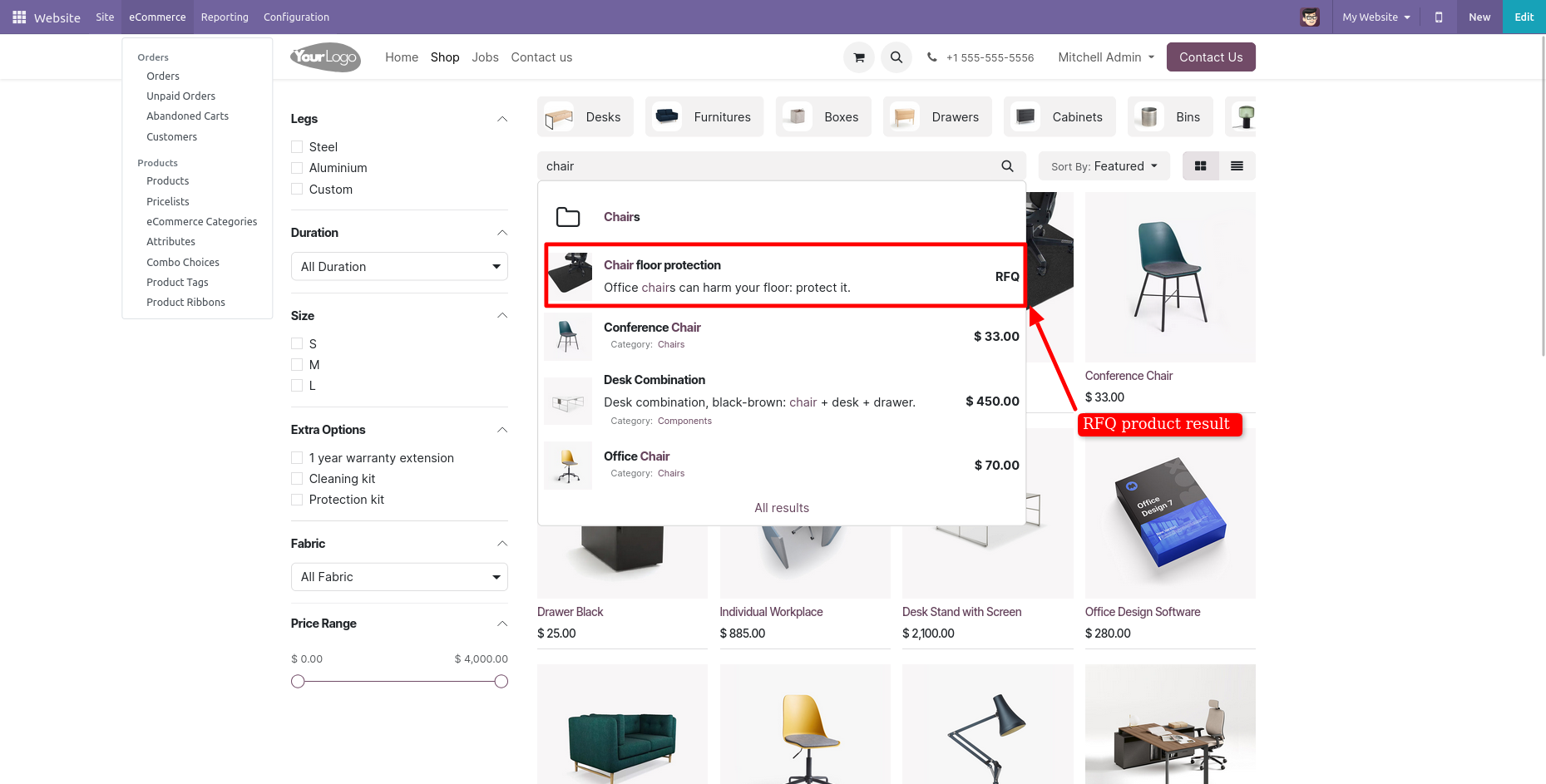Click the Desks category icon
Viewport: 1546px width, 784px height.
[x=559, y=117]
